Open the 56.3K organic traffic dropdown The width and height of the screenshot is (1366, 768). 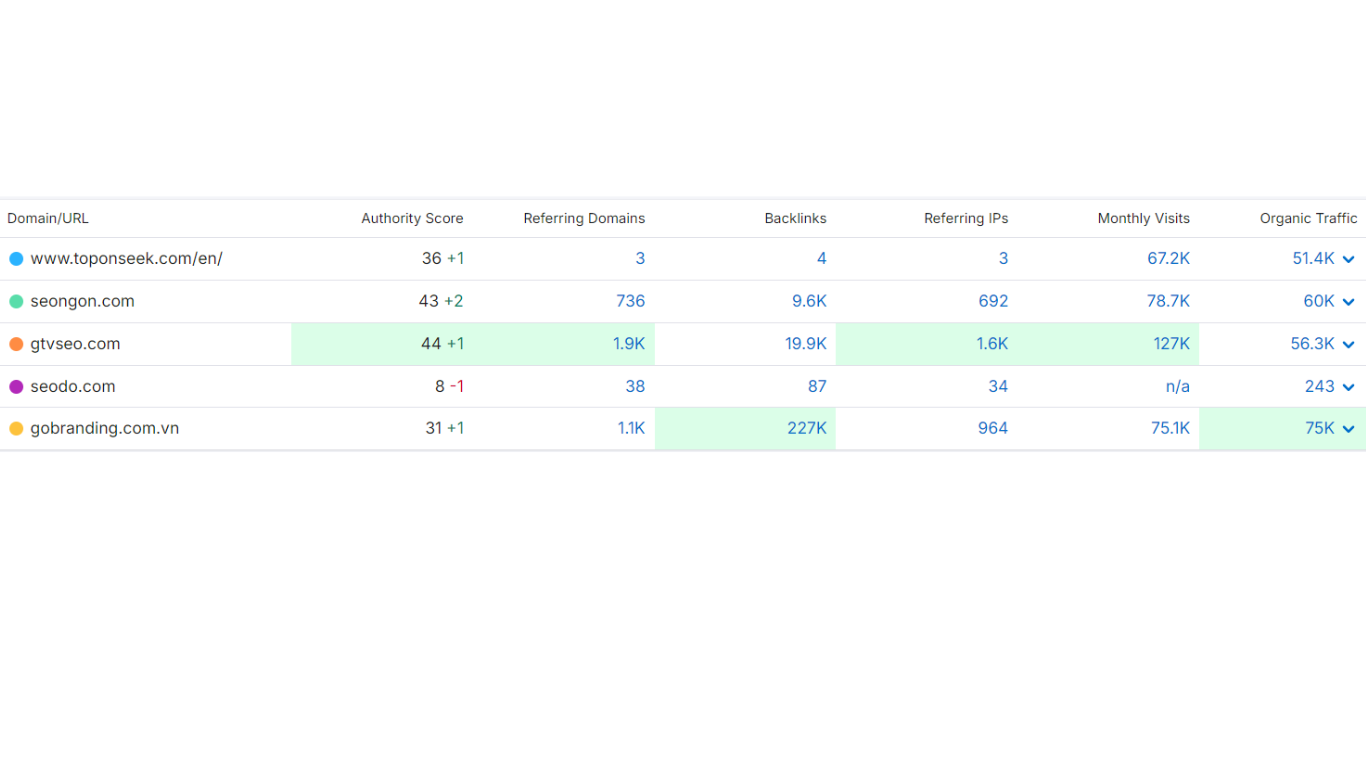tap(1349, 345)
